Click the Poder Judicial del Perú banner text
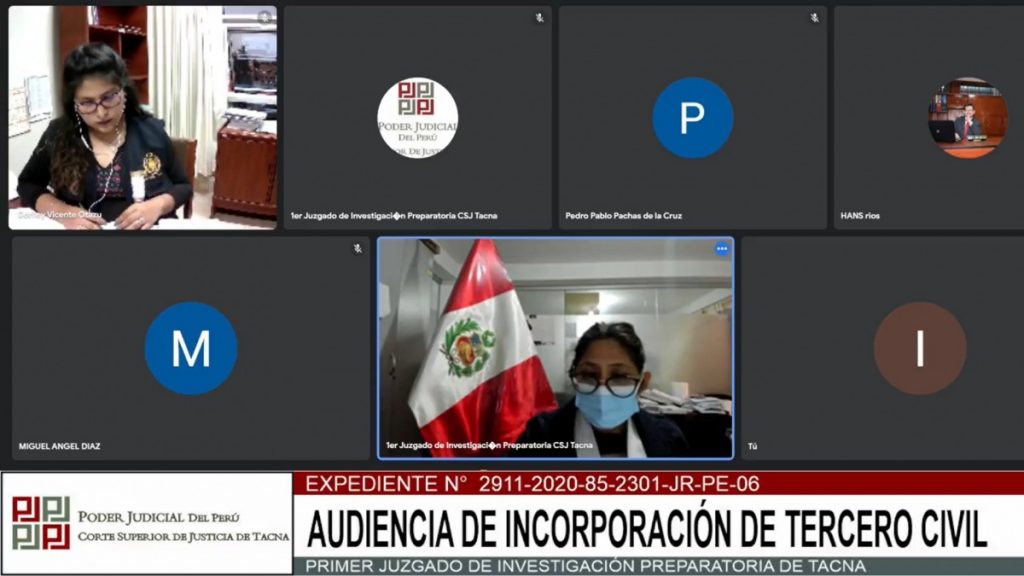This screenshot has width=1024, height=576. tap(159, 517)
